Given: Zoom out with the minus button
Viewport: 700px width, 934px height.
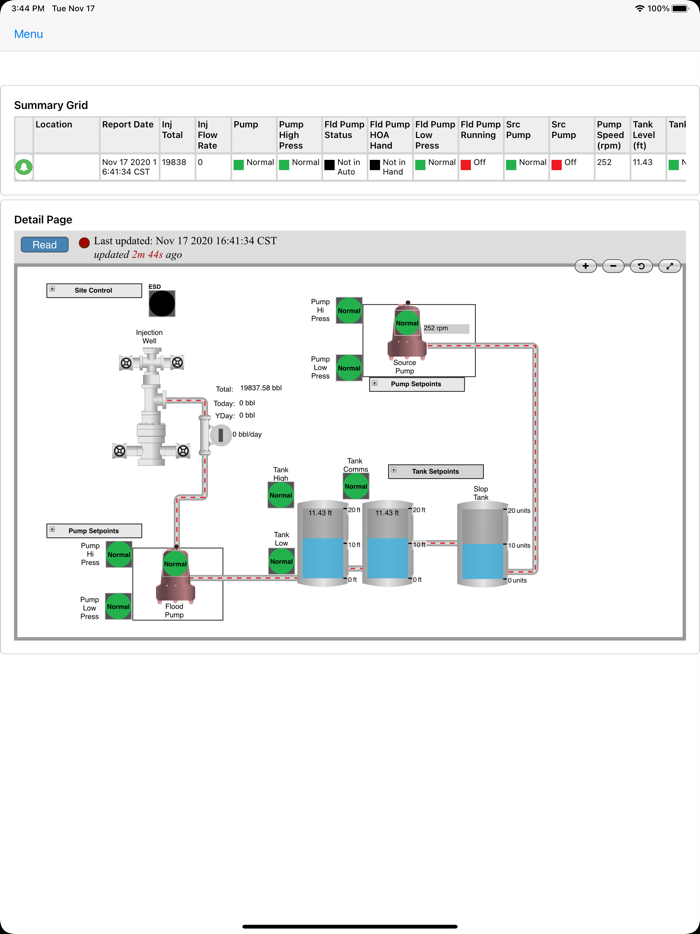Looking at the screenshot, I should pos(614,266).
